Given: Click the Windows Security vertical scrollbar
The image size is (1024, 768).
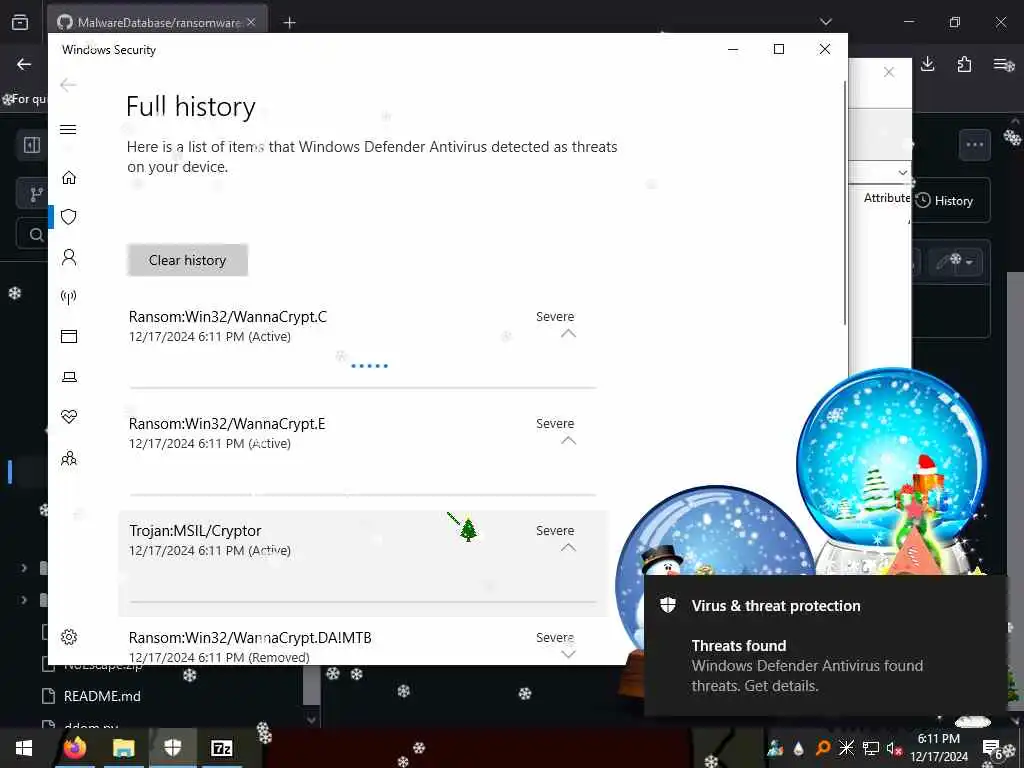Looking at the screenshot, I should click(x=844, y=203).
